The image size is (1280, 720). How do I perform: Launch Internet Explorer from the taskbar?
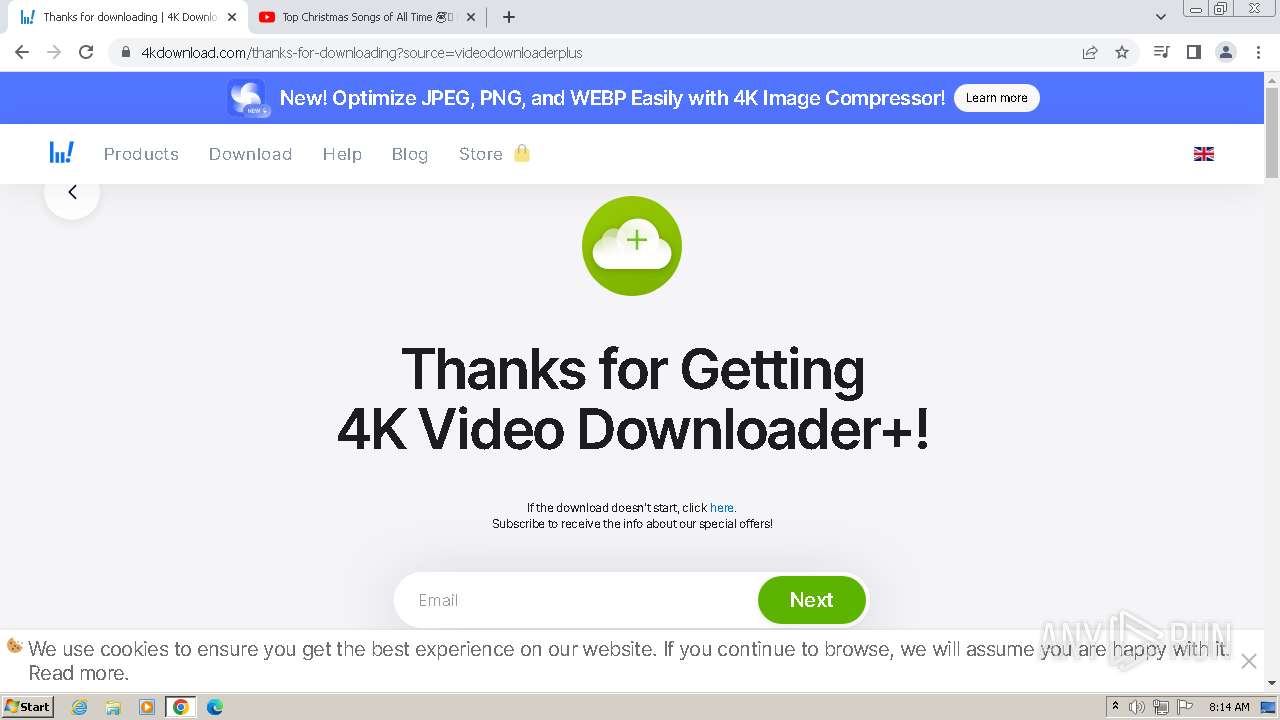coord(79,707)
